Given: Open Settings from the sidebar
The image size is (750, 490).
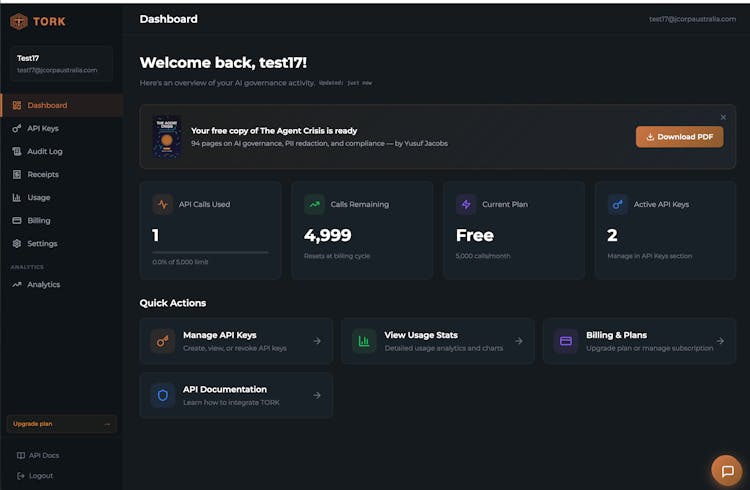Looking at the screenshot, I should 42,243.
